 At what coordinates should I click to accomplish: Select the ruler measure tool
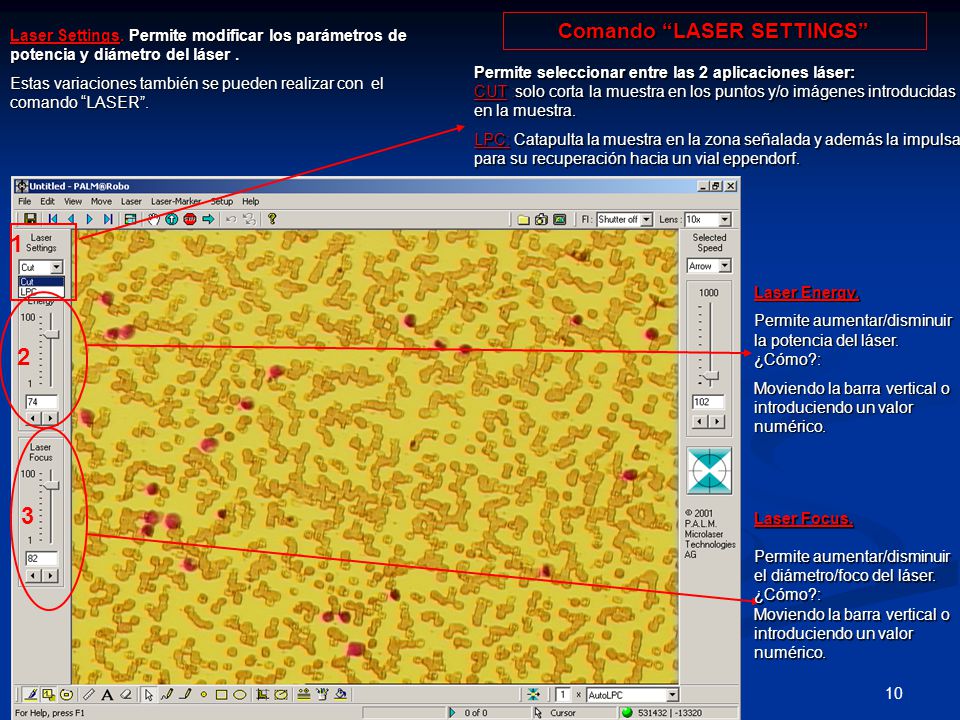(89, 694)
